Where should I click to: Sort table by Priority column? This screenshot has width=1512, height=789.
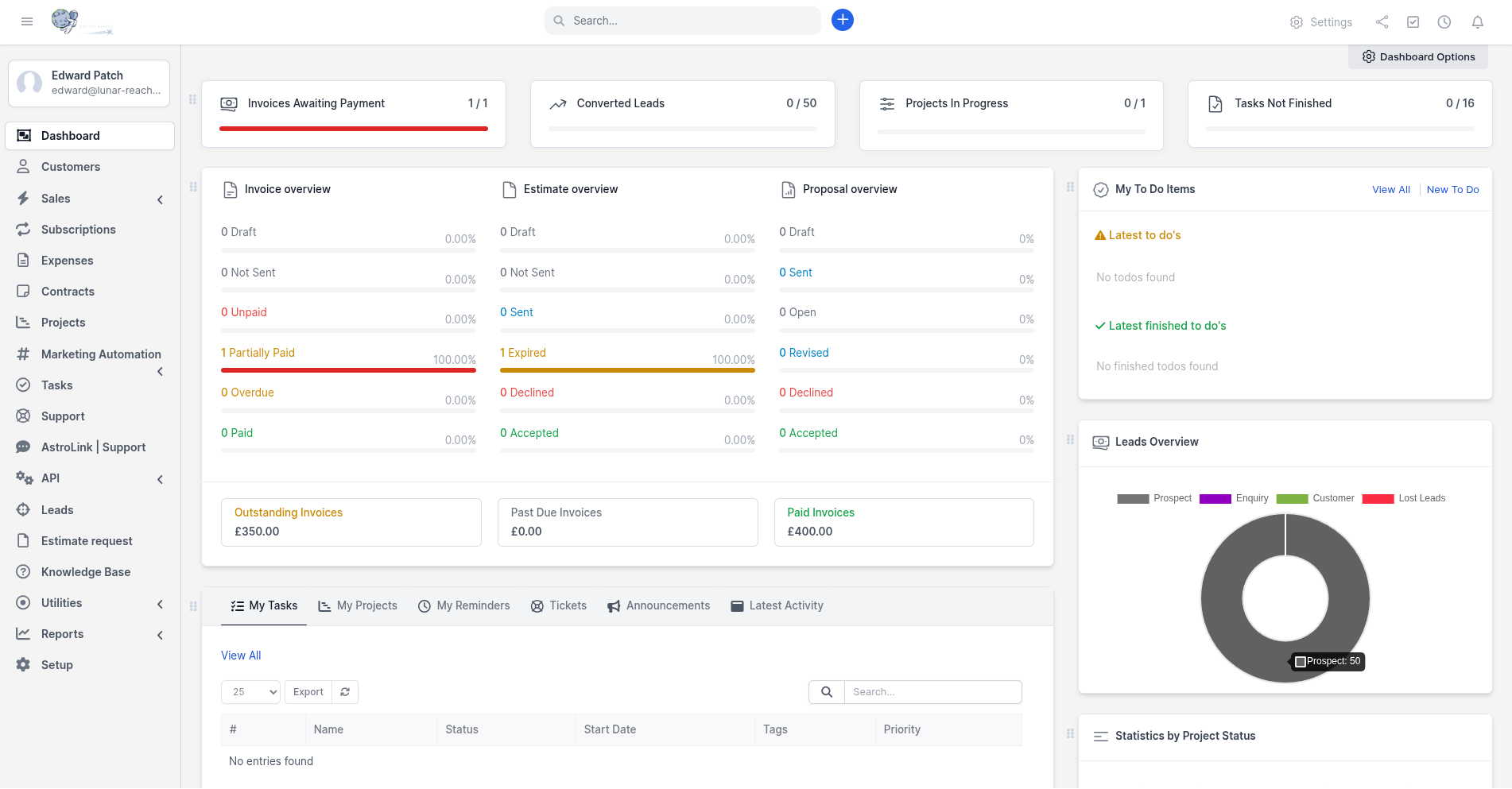[x=948, y=729]
